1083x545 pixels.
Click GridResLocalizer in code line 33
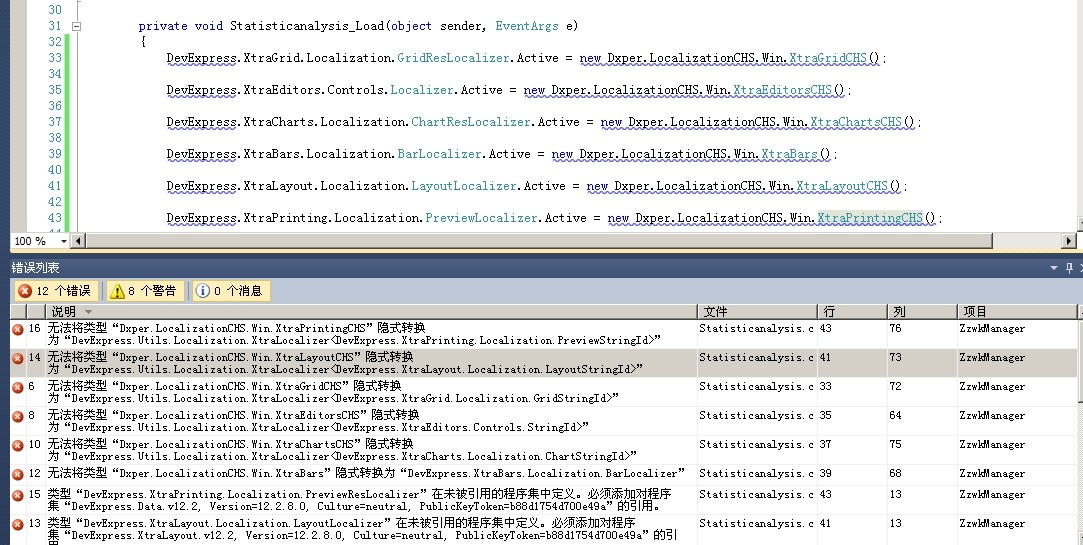pyautogui.click(x=453, y=58)
